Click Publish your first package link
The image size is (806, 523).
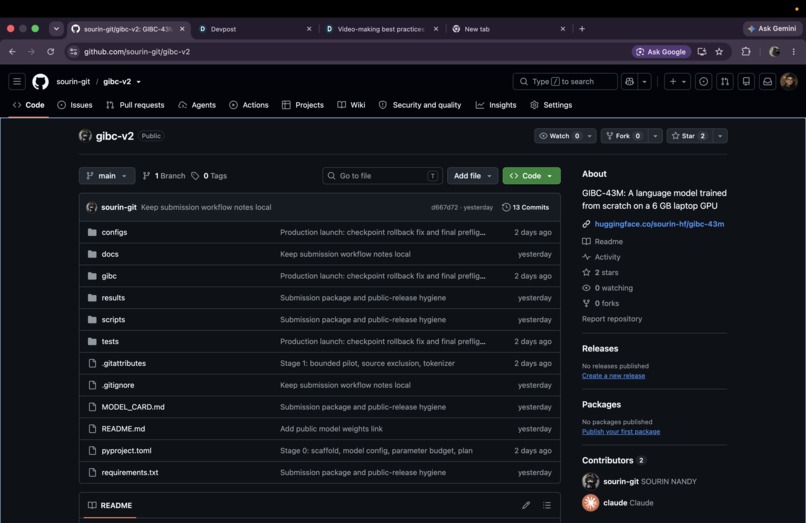[x=621, y=431]
